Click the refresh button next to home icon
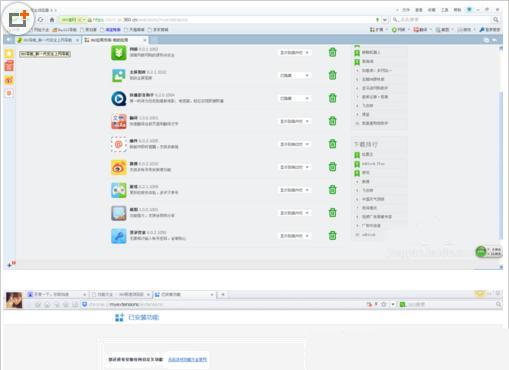Image resolution: width=509 pixels, height=370 pixels. coord(41,20)
